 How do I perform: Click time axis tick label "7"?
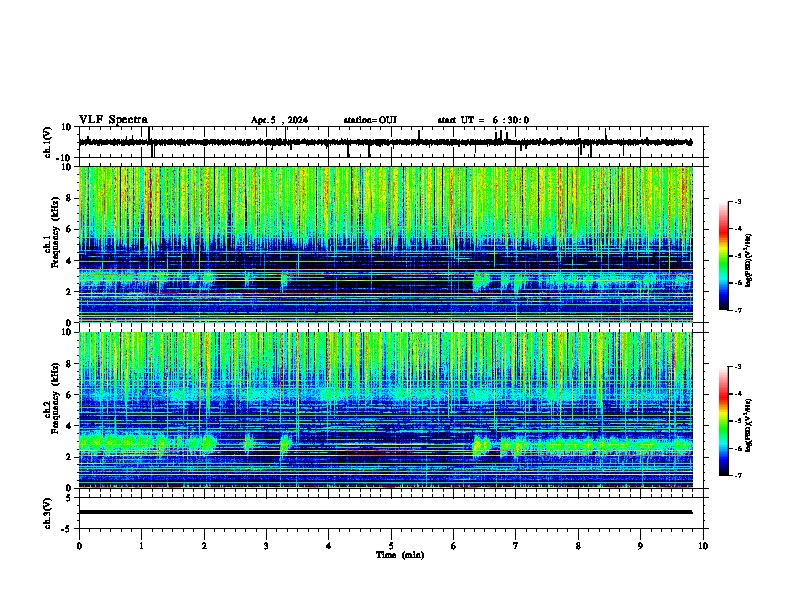[516, 546]
